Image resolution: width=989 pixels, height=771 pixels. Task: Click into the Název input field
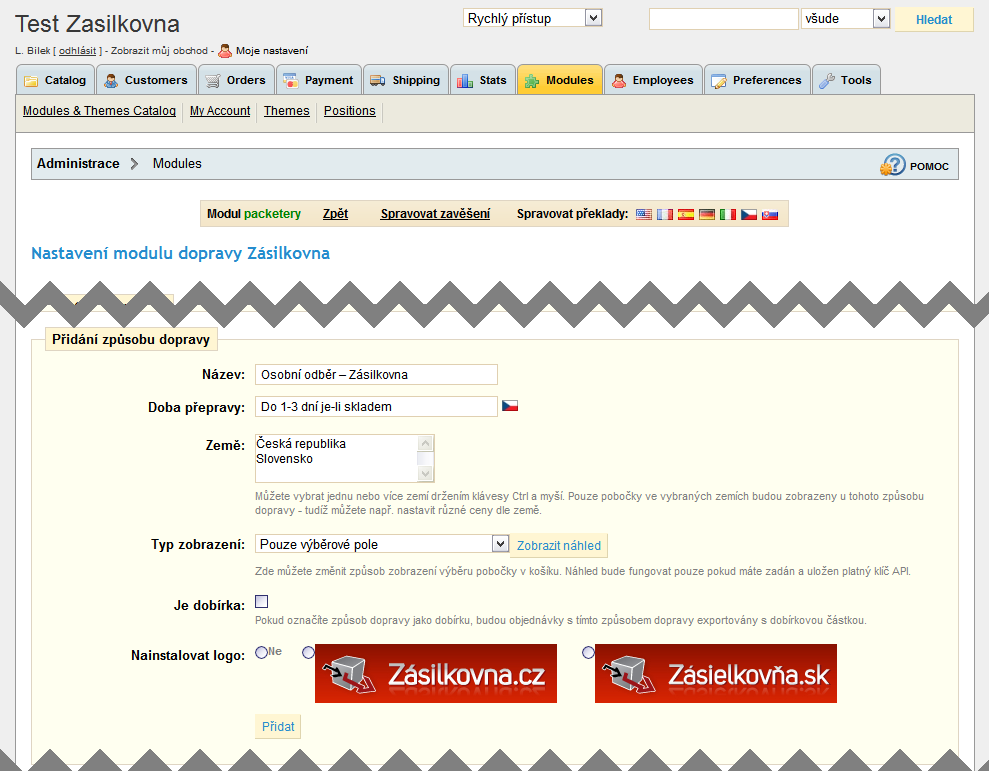coord(376,375)
